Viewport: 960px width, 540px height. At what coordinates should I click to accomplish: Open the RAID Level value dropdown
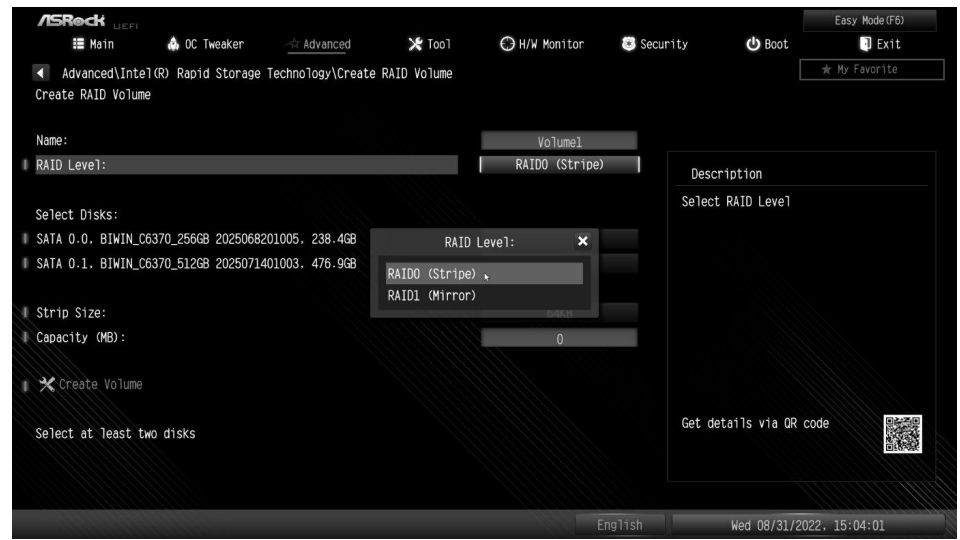pos(559,165)
